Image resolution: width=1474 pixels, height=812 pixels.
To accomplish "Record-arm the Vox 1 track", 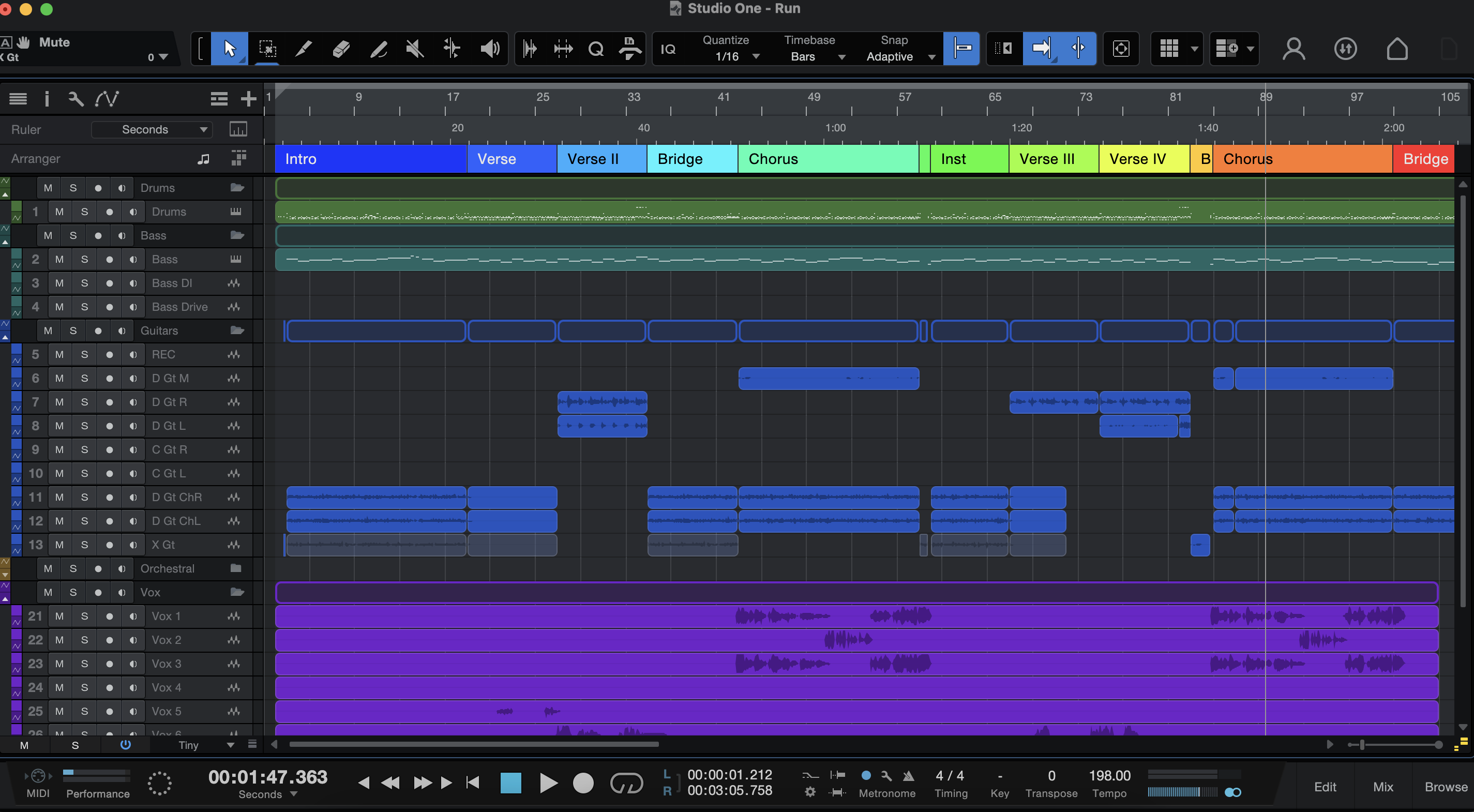I will [109, 616].
